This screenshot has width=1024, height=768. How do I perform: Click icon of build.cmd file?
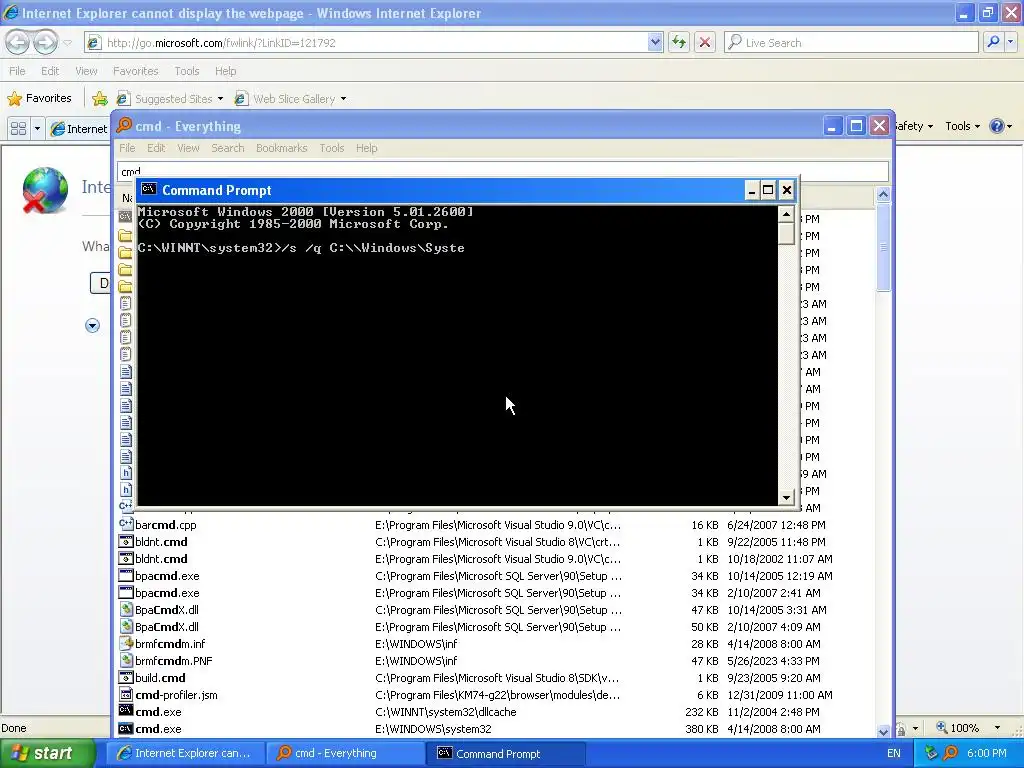pos(125,677)
